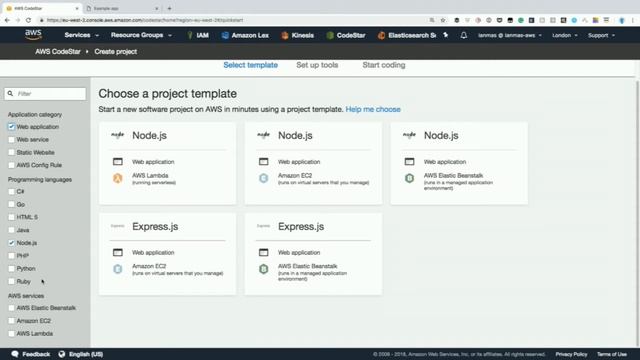The image size is (640, 360).
Task: Check AWS Elastic Beanstalk service filter
Action: (x=11, y=308)
